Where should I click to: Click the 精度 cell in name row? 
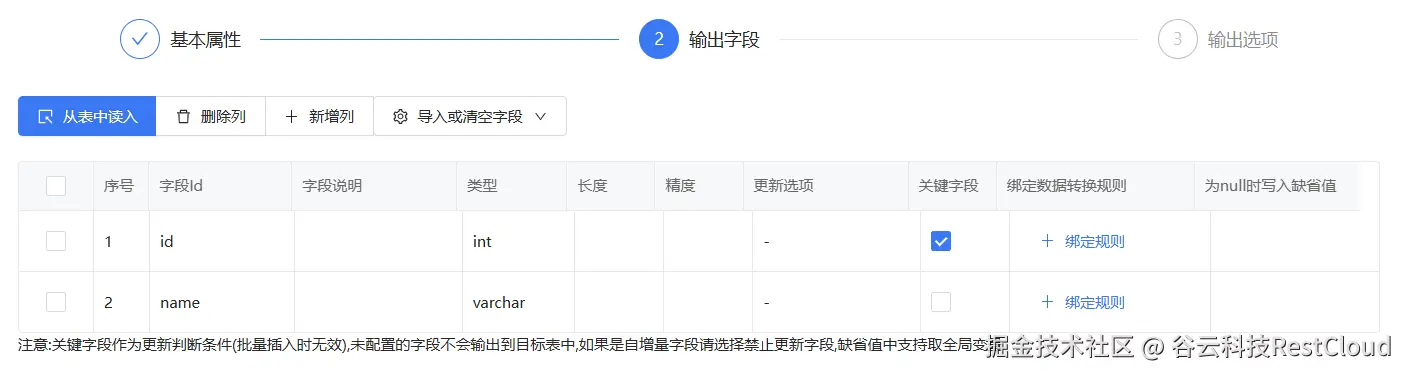point(708,302)
